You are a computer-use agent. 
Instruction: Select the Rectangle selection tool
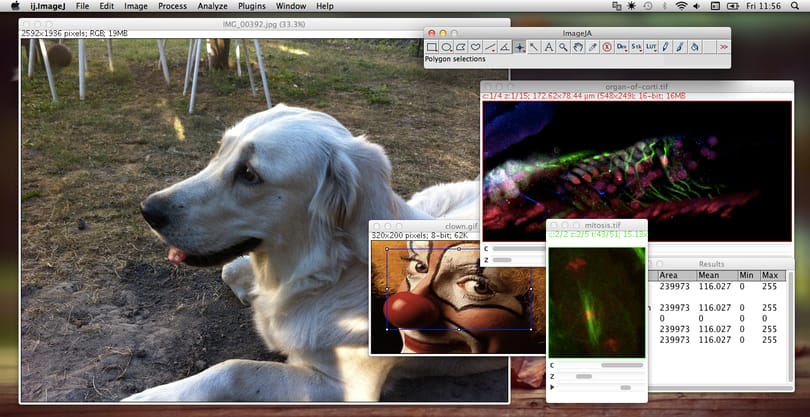(x=432, y=47)
